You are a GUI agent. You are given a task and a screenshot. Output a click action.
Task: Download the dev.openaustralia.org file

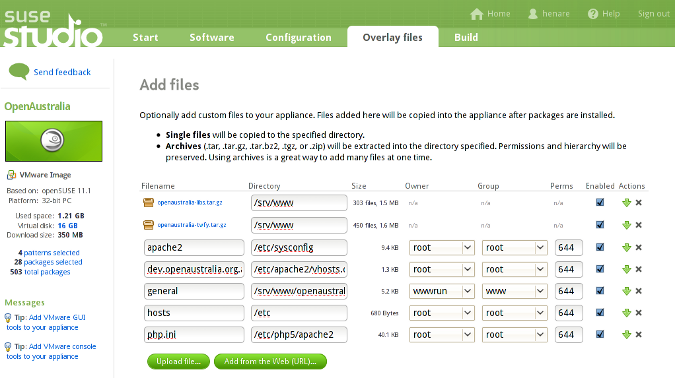[x=626, y=269]
